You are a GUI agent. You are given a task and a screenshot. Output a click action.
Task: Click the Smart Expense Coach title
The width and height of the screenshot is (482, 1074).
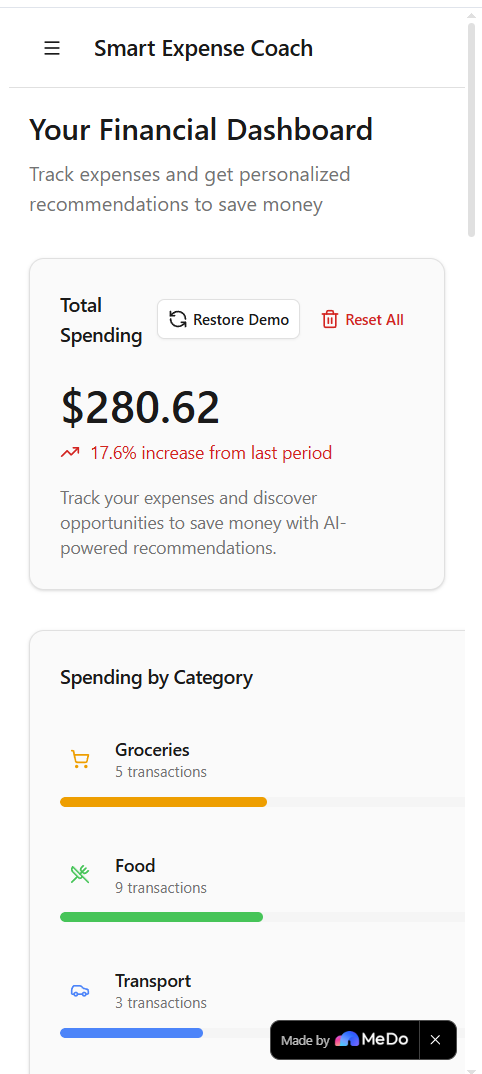coord(203,48)
